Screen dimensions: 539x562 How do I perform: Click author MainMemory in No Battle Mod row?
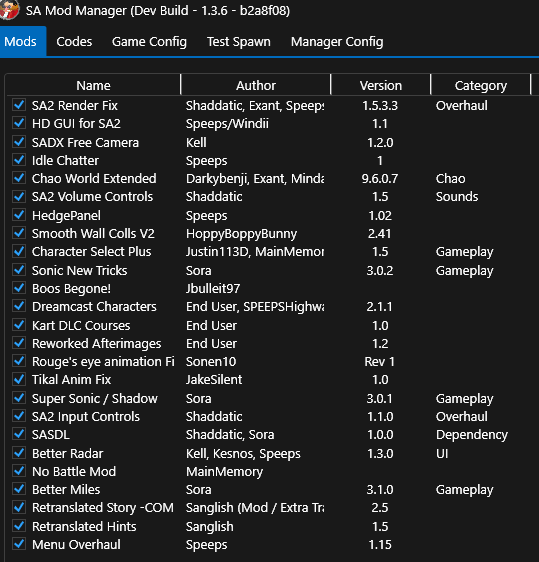[x=224, y=472]
